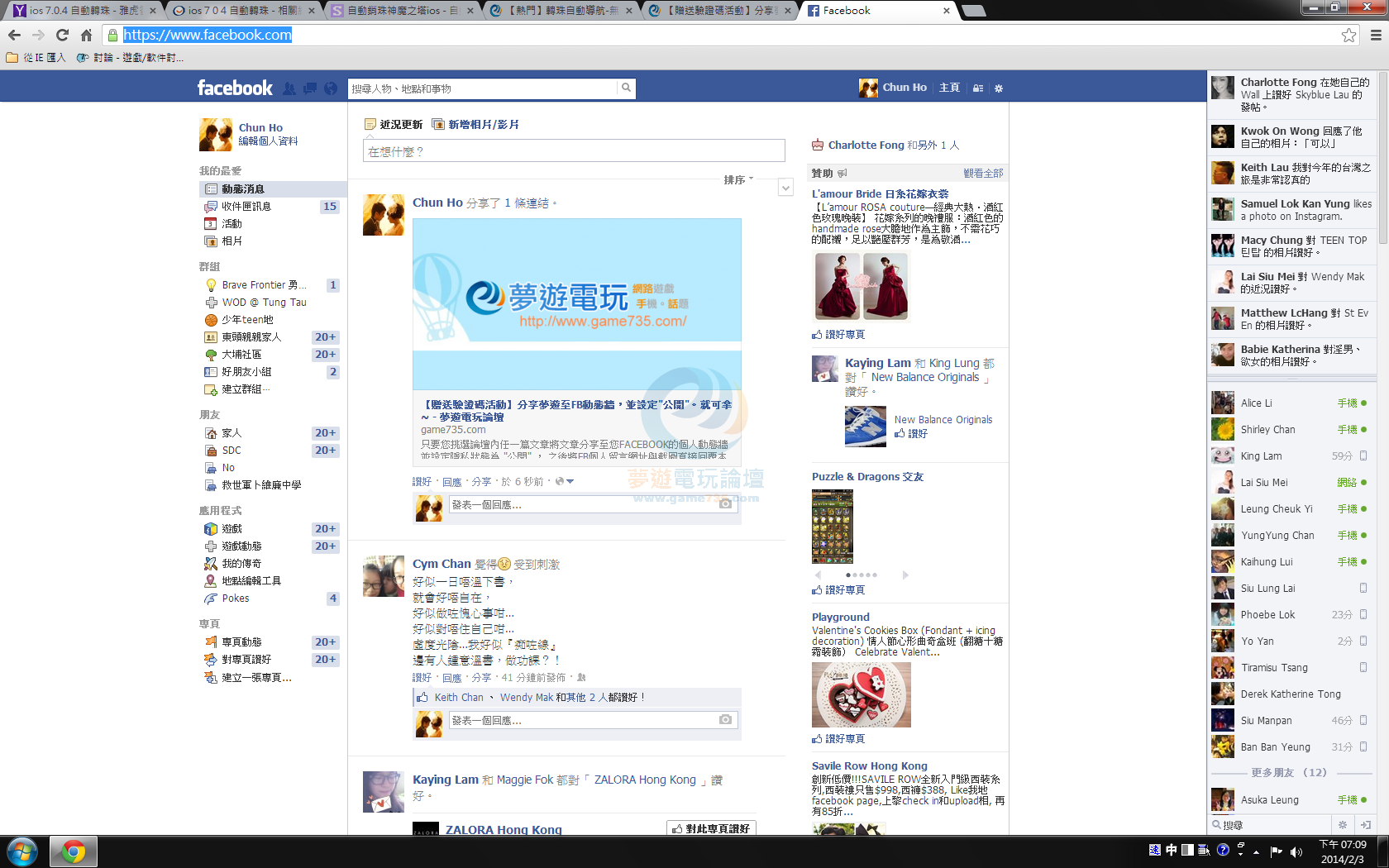
Task: Open the chat sidebar options gear
Action: coord(1342,824)
